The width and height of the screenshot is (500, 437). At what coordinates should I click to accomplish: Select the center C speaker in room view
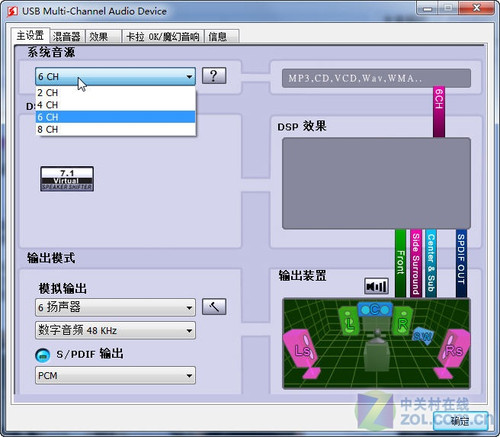[x=374, y=310]
